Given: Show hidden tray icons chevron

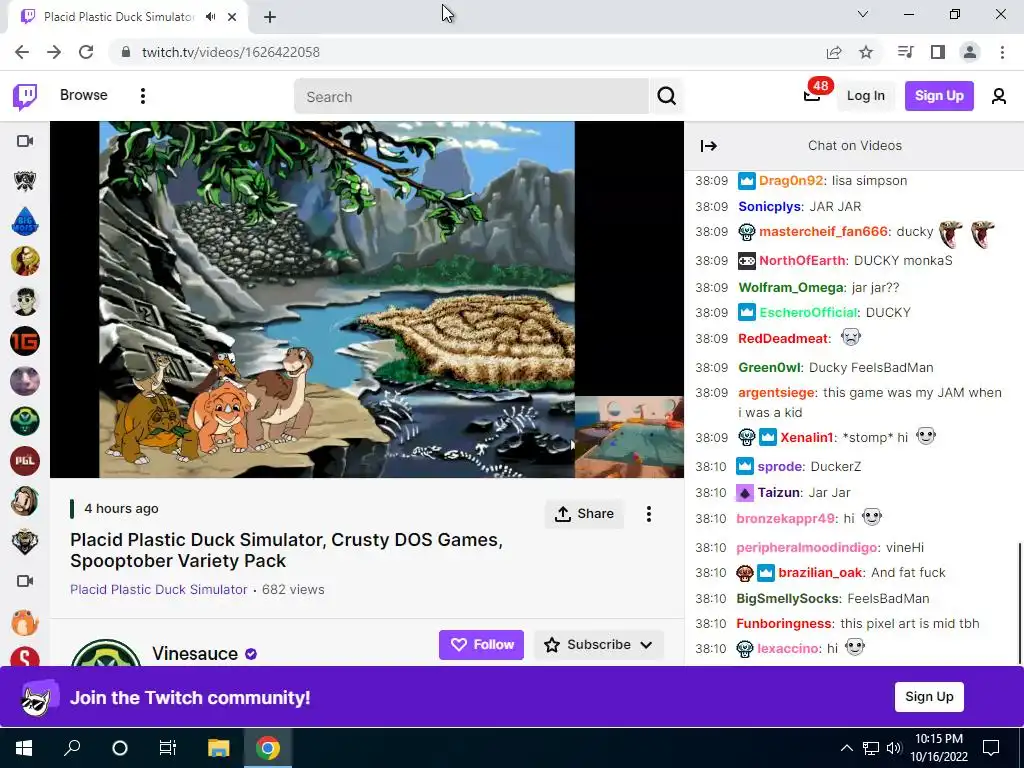Looking at the screenshot, I should [x=846, y=748].
